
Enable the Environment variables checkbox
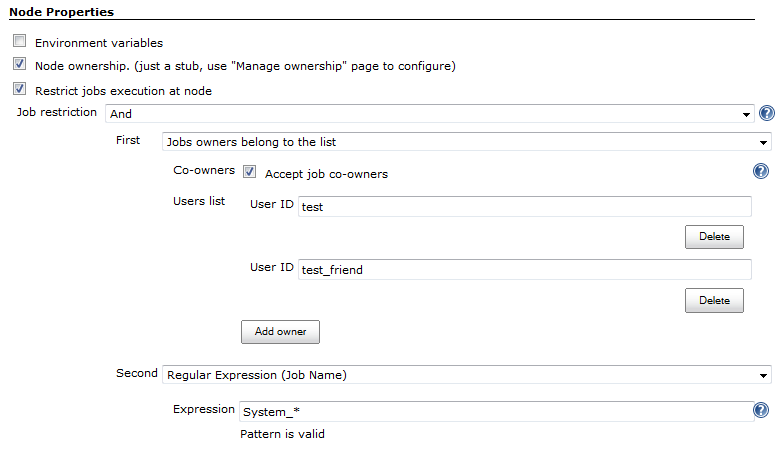click(x=19, y=41)
